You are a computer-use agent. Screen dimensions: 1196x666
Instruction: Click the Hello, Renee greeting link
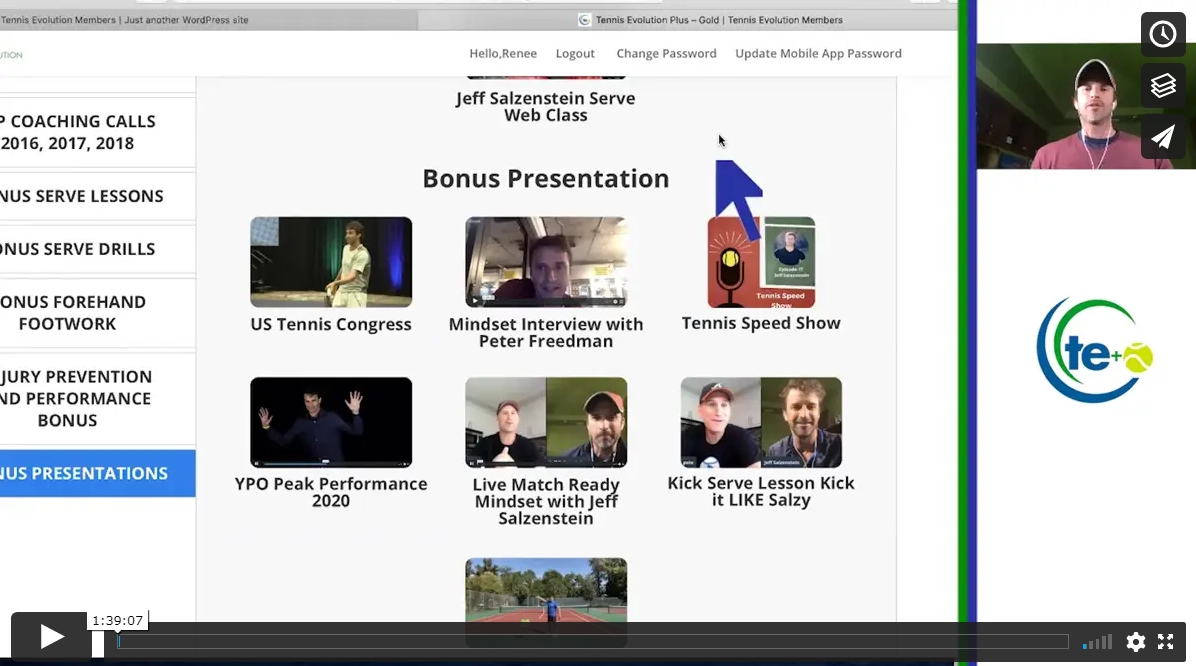point(503,53)
